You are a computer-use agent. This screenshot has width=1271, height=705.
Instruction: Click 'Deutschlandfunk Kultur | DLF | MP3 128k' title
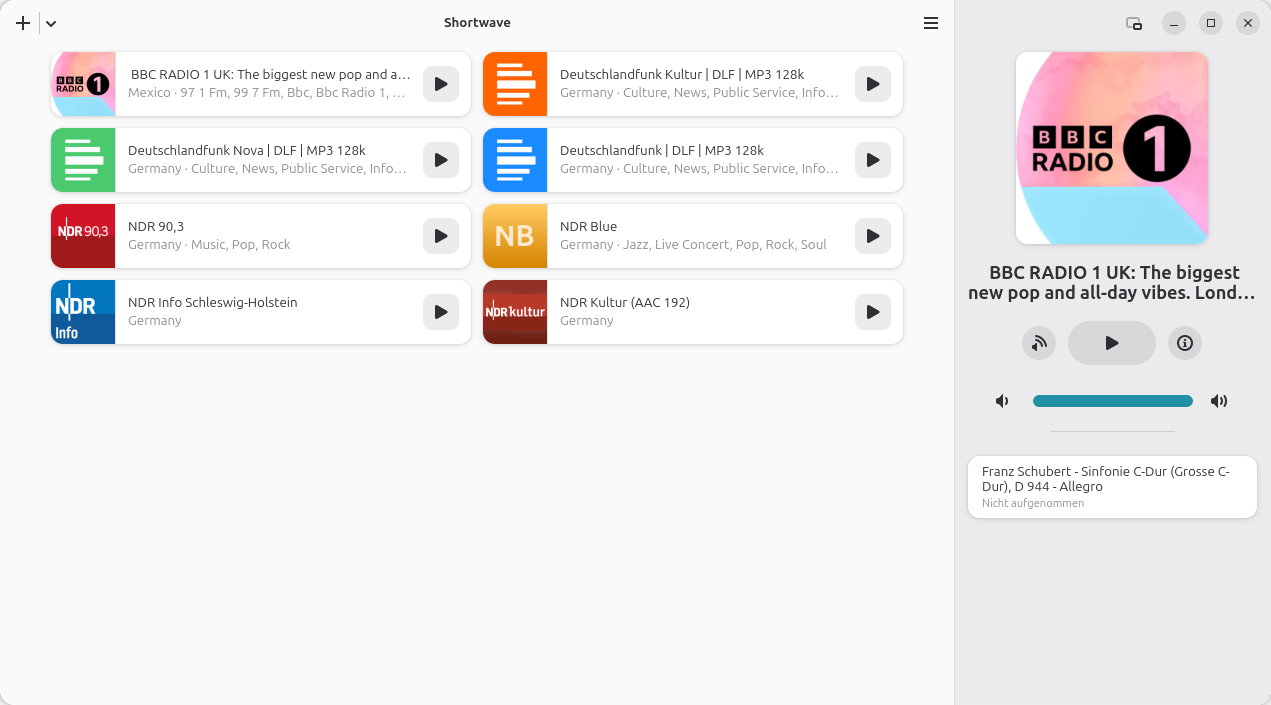point(682,74)
